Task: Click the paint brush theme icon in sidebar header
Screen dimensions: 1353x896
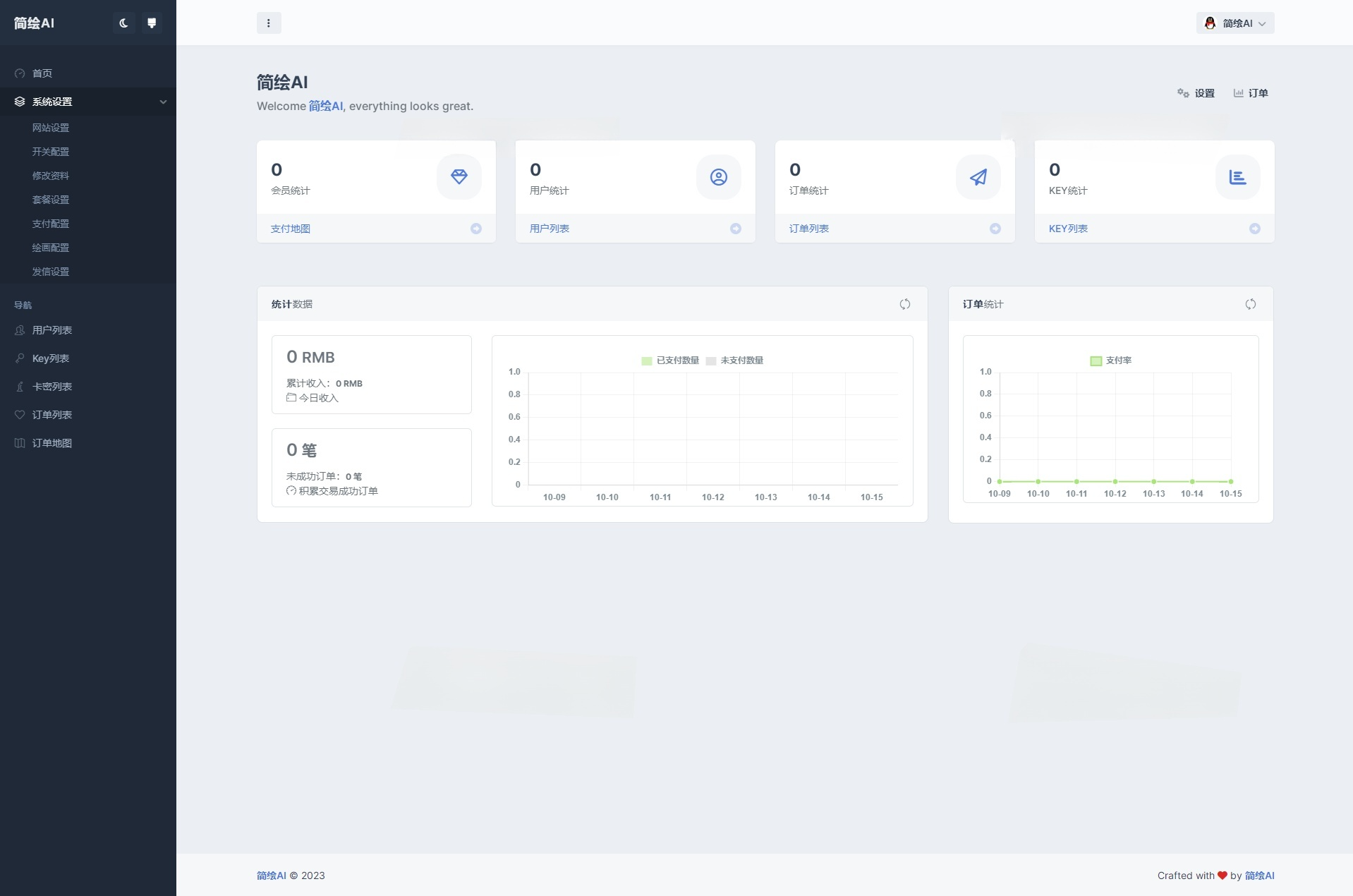Action: [x=152, y=23]
